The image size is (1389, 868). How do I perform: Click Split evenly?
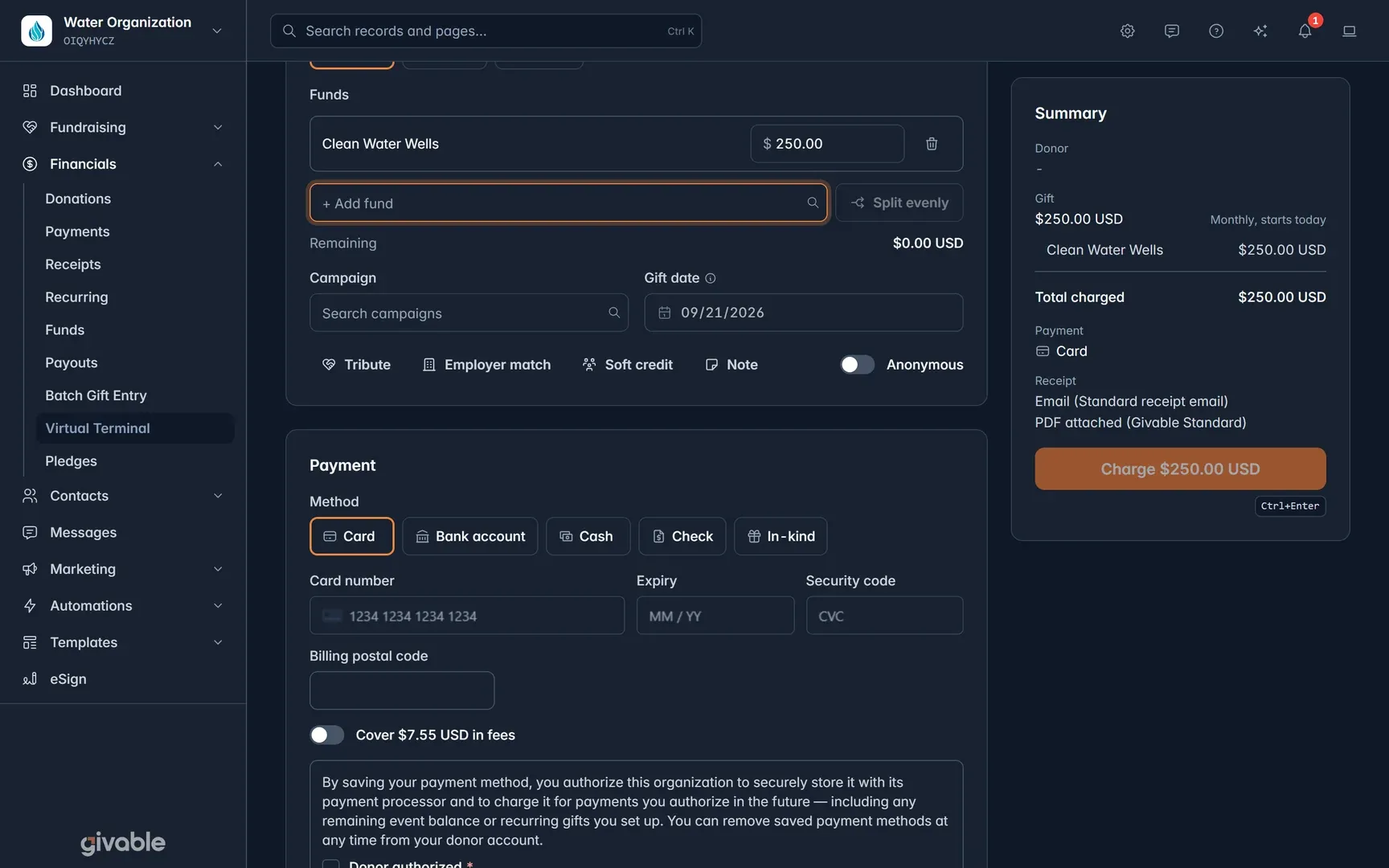click(899, 203)
